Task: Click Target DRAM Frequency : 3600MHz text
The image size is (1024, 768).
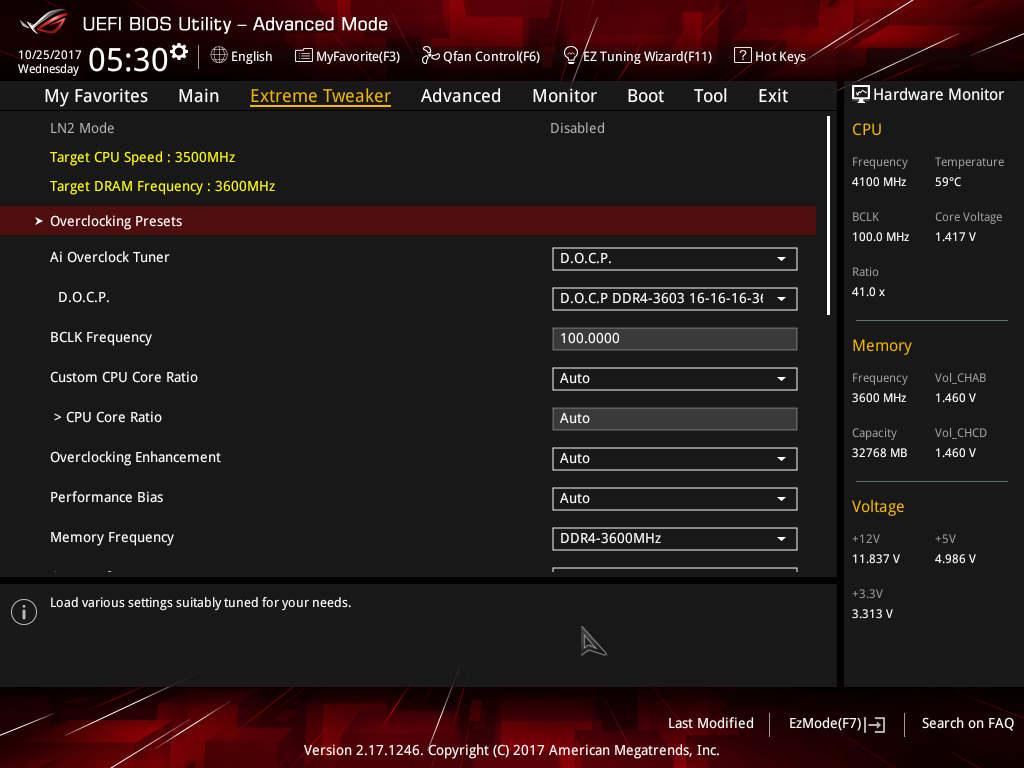Action: pyautogui.click(x=163, y=186)
